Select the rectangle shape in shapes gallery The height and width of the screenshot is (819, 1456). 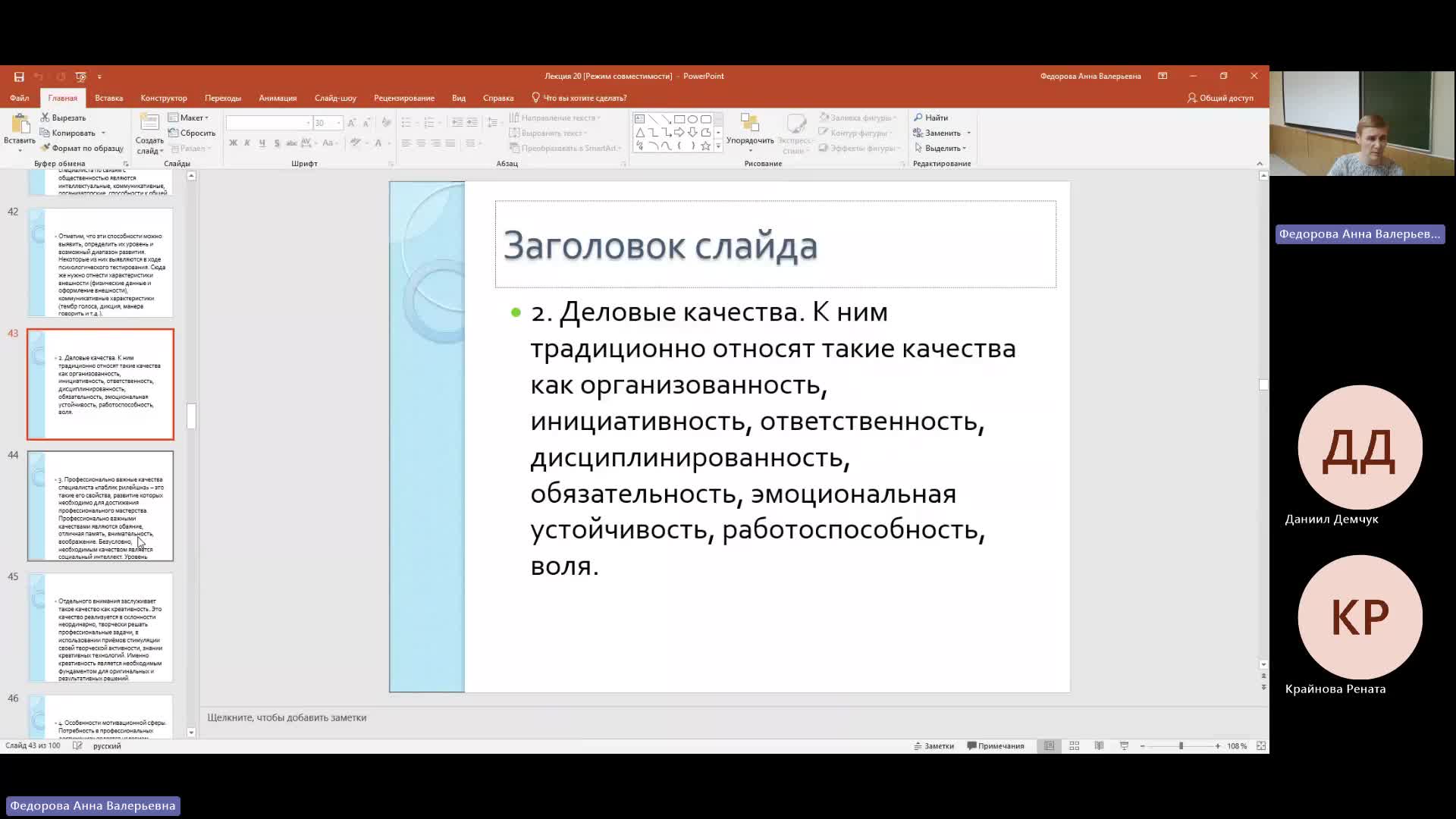point(679,119)
